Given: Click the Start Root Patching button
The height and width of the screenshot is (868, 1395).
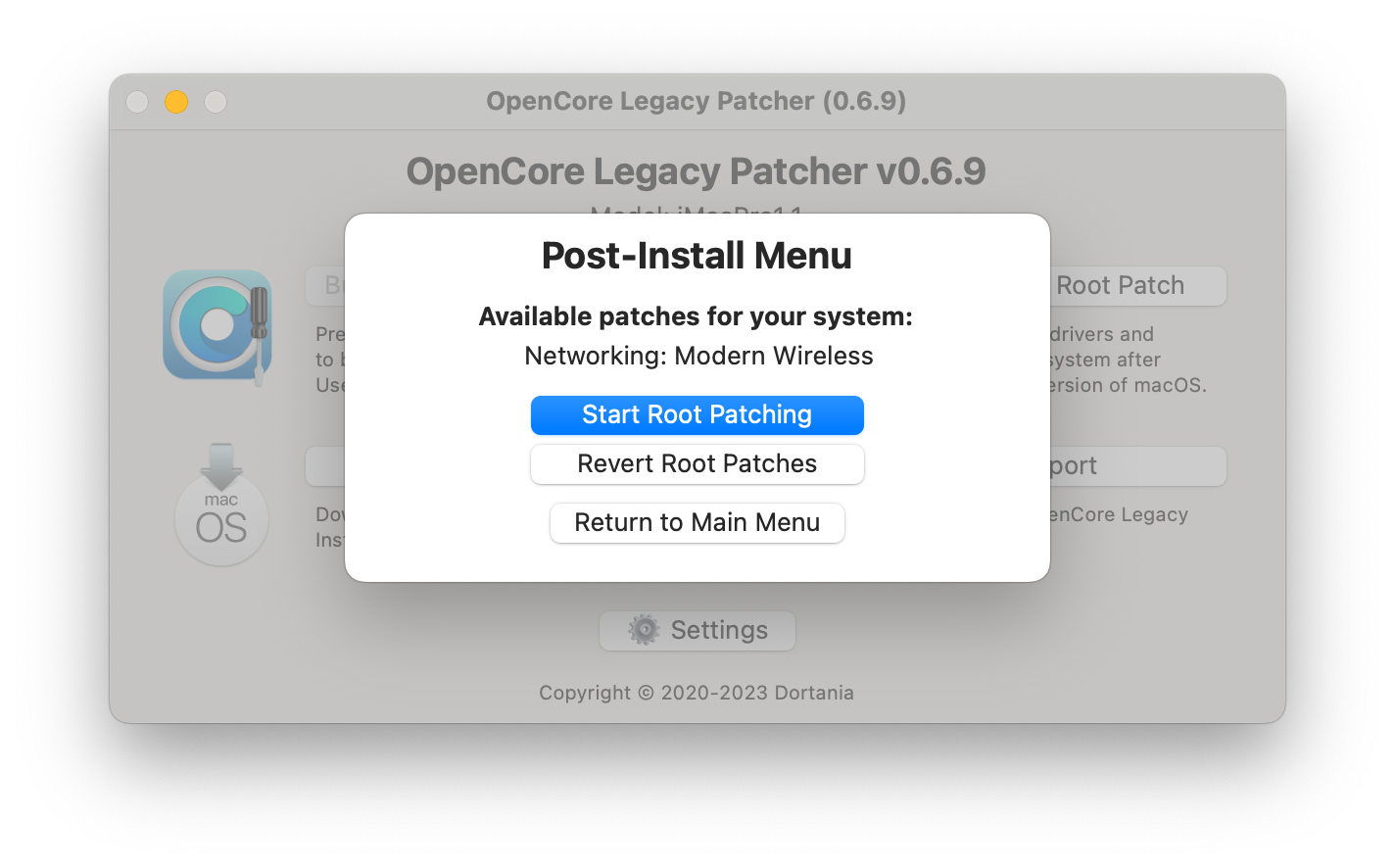Looking at the screenshot, I should click(x=697, y=414).
